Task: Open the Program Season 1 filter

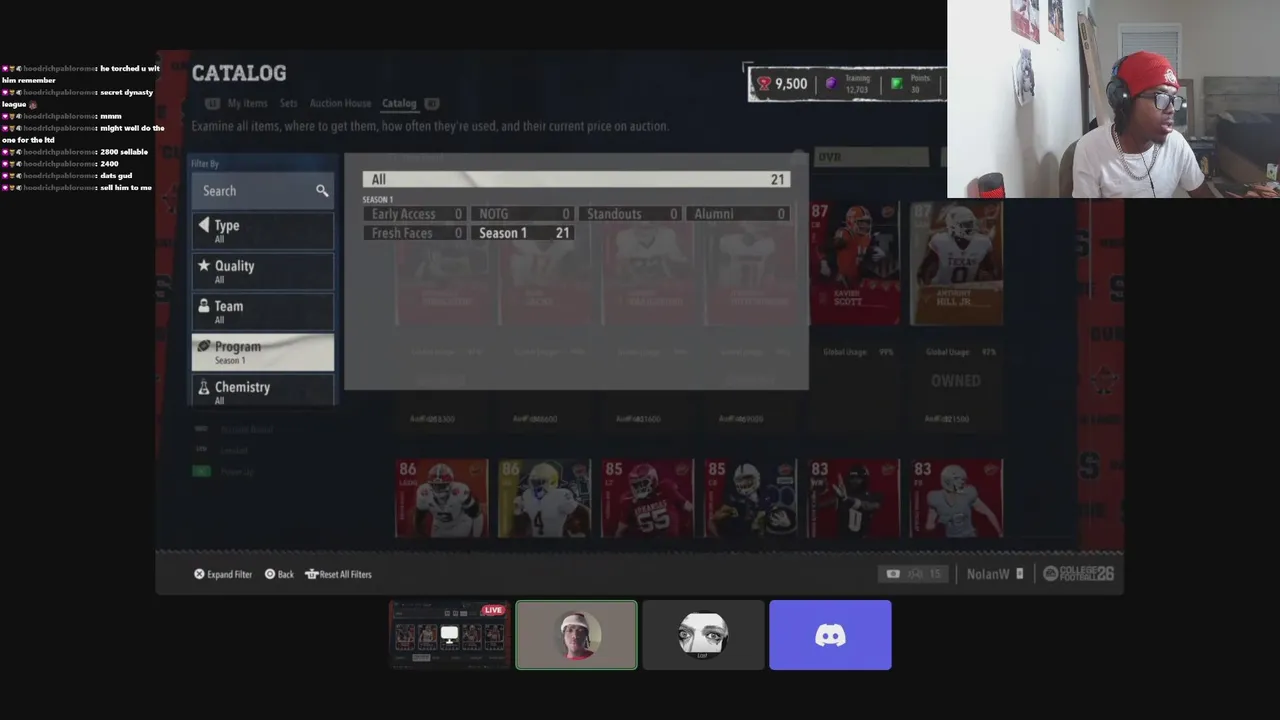Action: 263,352
